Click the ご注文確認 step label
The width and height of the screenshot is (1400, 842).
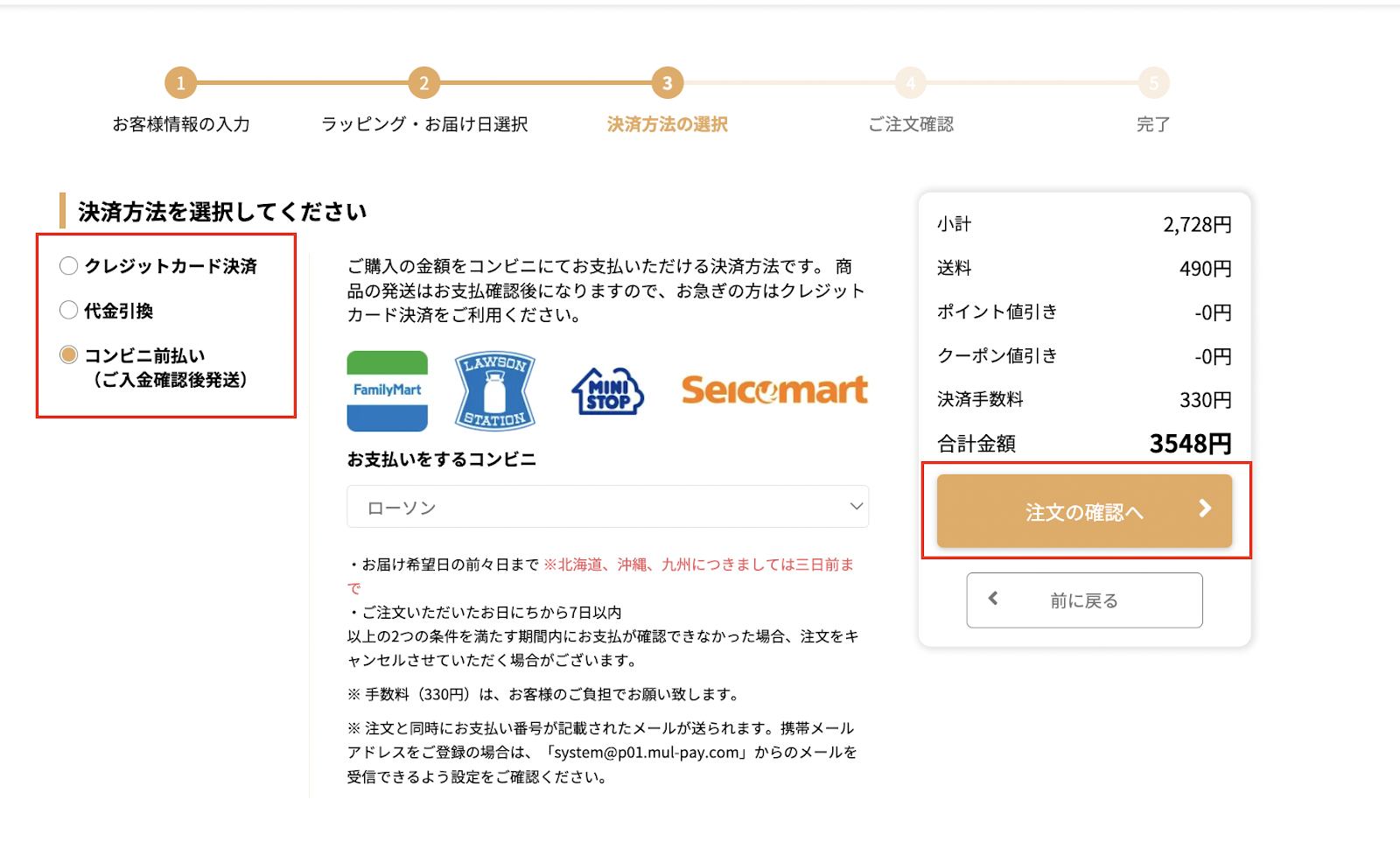910,124
